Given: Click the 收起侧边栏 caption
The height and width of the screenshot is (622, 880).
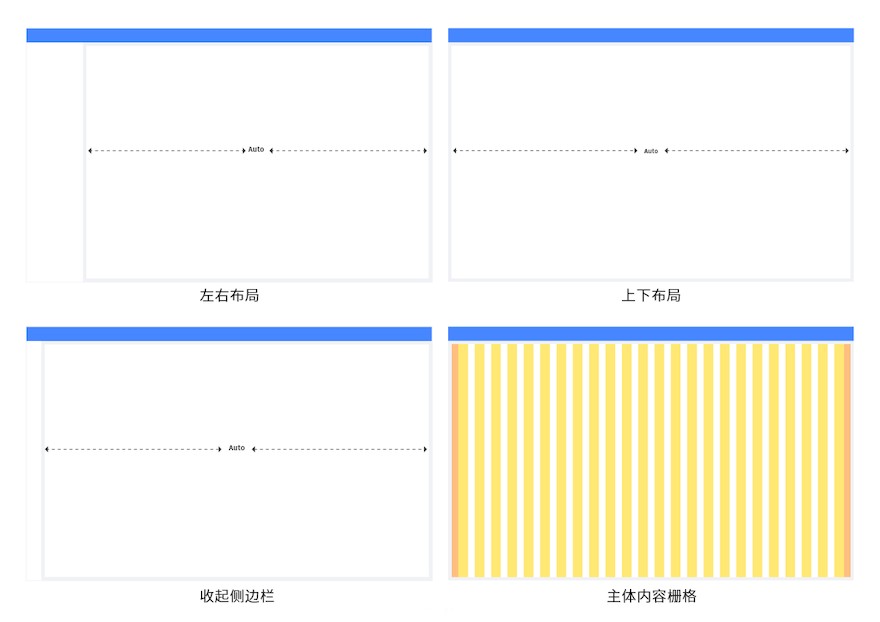Looking at the screenshot, I should pos(237,596).
